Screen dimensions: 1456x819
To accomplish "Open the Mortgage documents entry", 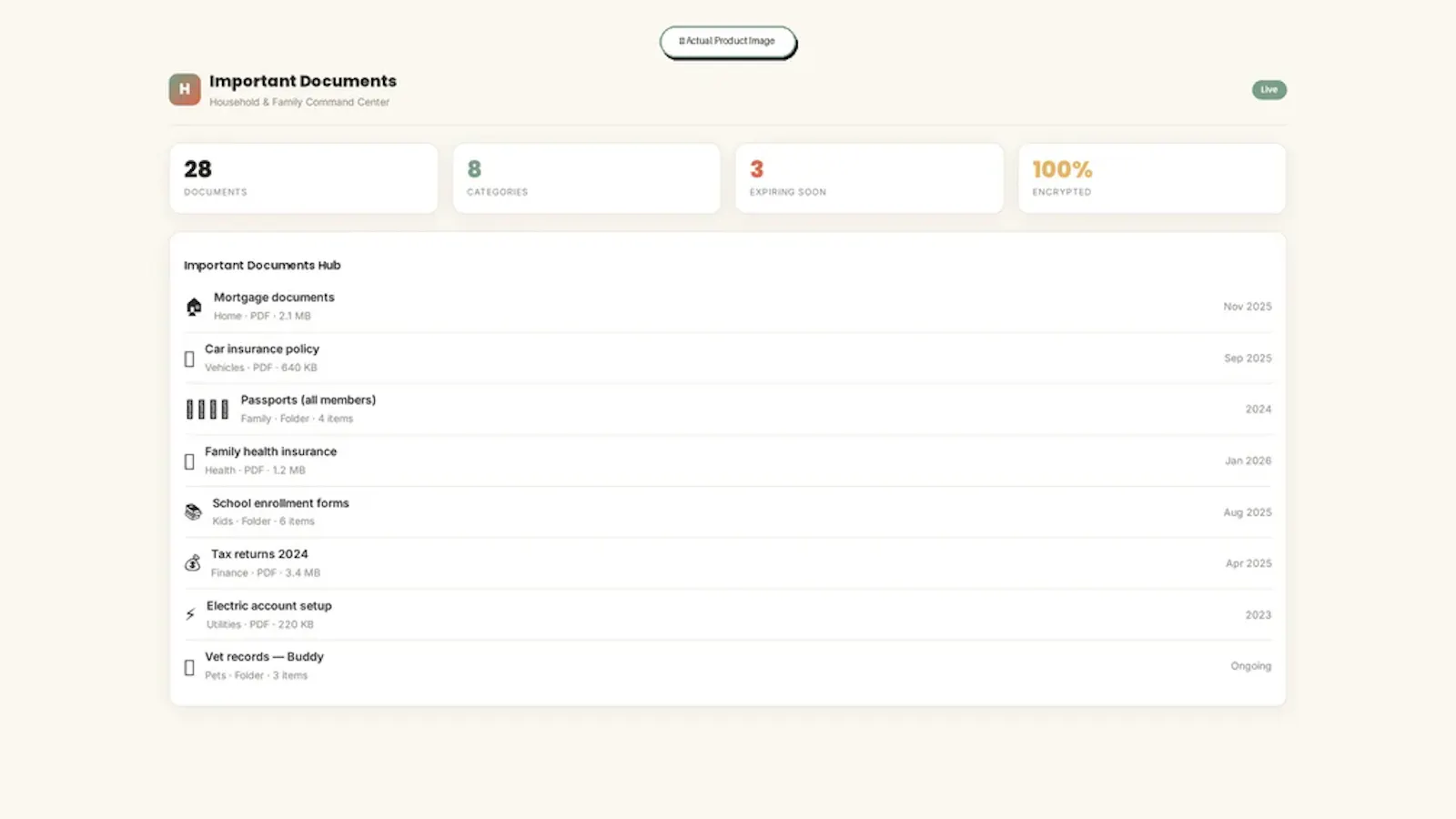I will tap(728, 307).
